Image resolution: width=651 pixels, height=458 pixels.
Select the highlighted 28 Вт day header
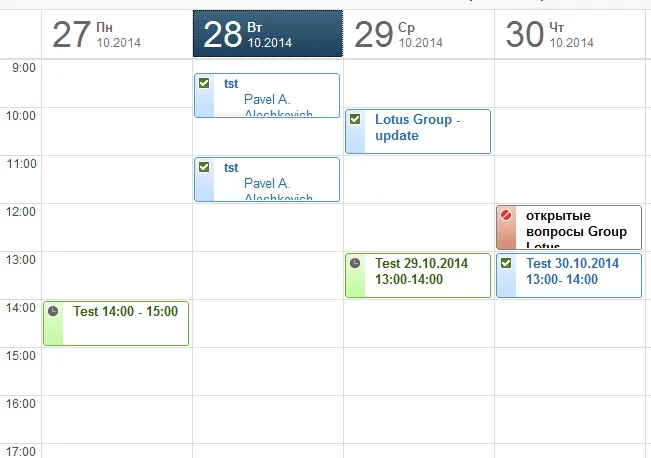[267, 34]
